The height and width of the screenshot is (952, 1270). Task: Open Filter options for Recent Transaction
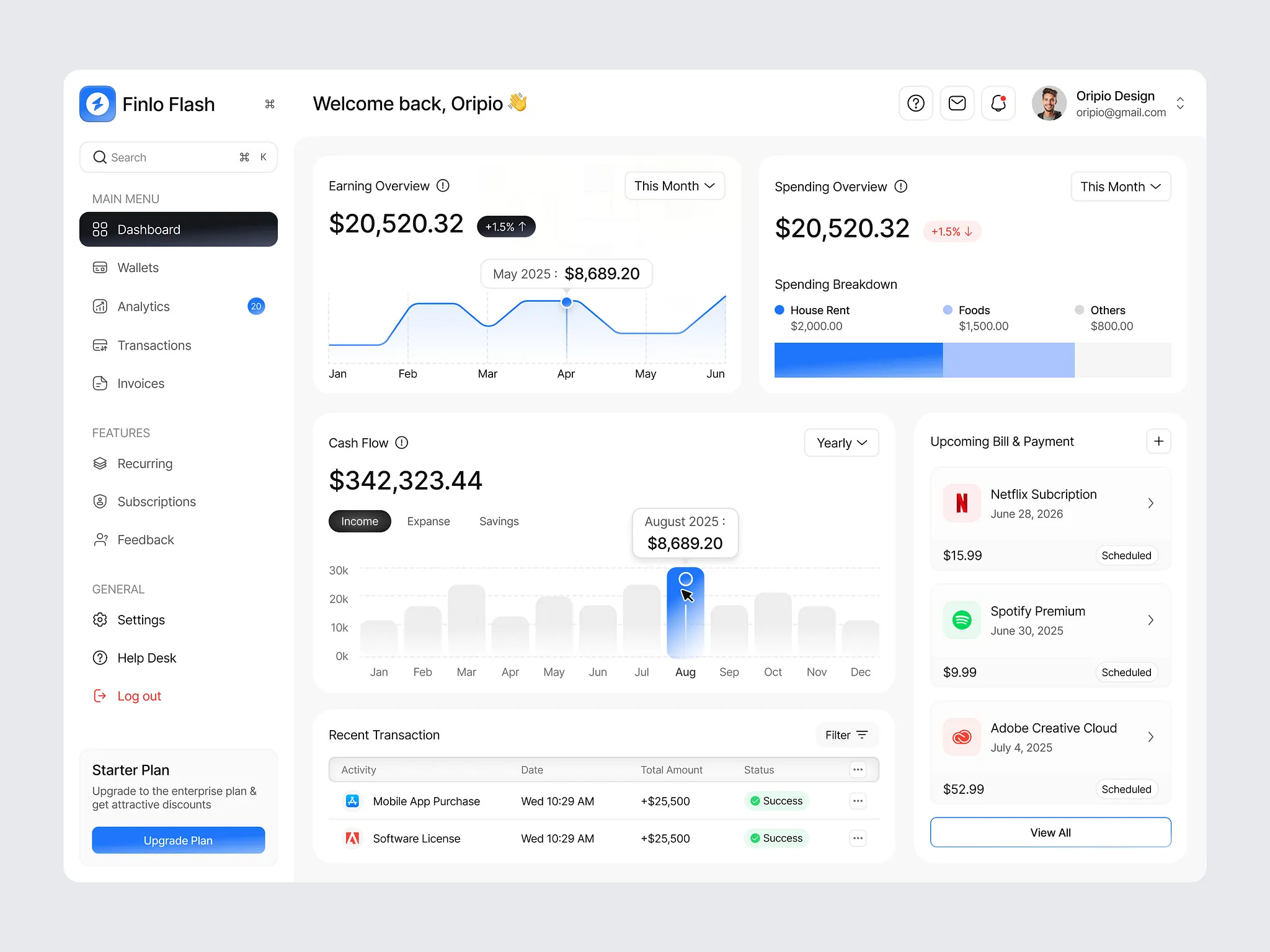tap(846, 734)
